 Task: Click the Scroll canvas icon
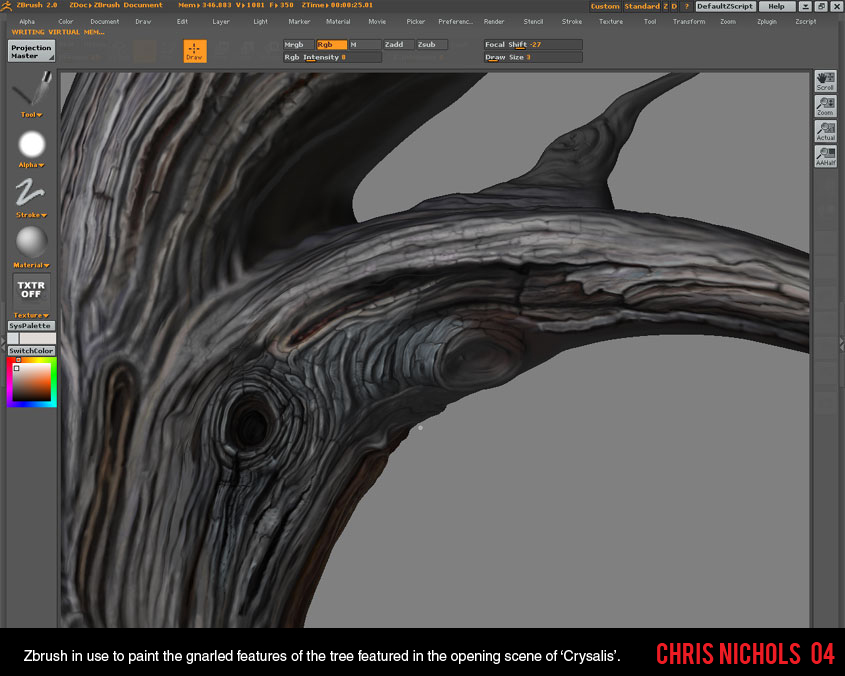point(825,81)
